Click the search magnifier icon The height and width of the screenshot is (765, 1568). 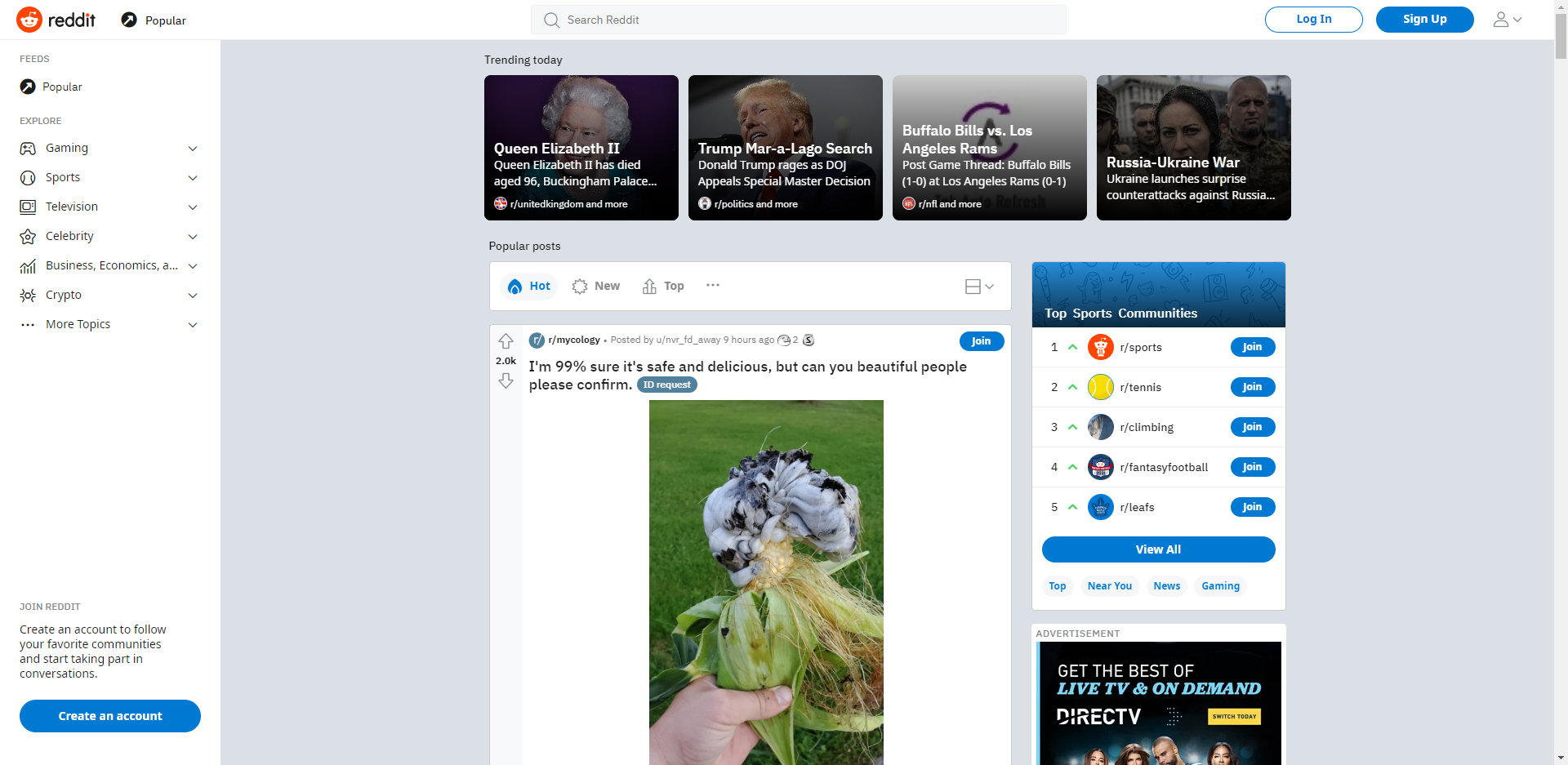552,20
